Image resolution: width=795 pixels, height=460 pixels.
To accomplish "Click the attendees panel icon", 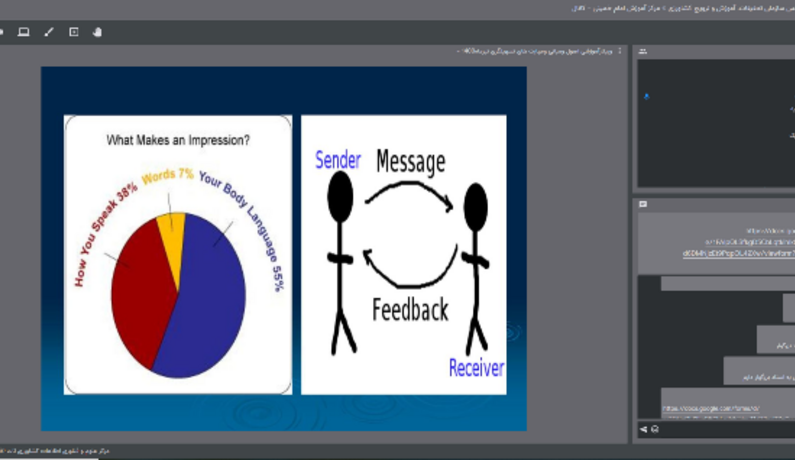I will point(643,51).
